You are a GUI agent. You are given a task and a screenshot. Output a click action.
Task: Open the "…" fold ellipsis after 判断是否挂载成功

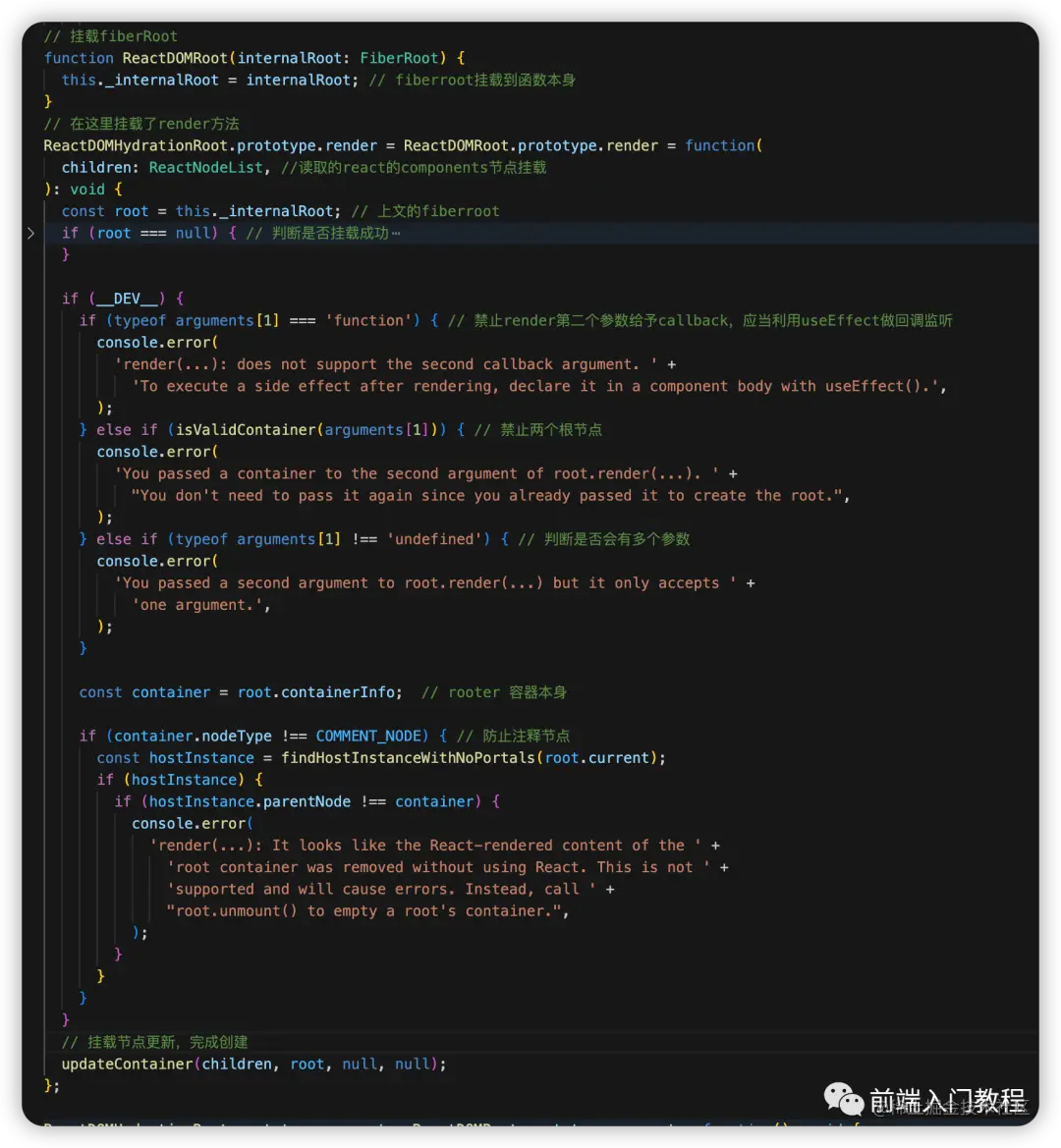[x=395, y=233]
